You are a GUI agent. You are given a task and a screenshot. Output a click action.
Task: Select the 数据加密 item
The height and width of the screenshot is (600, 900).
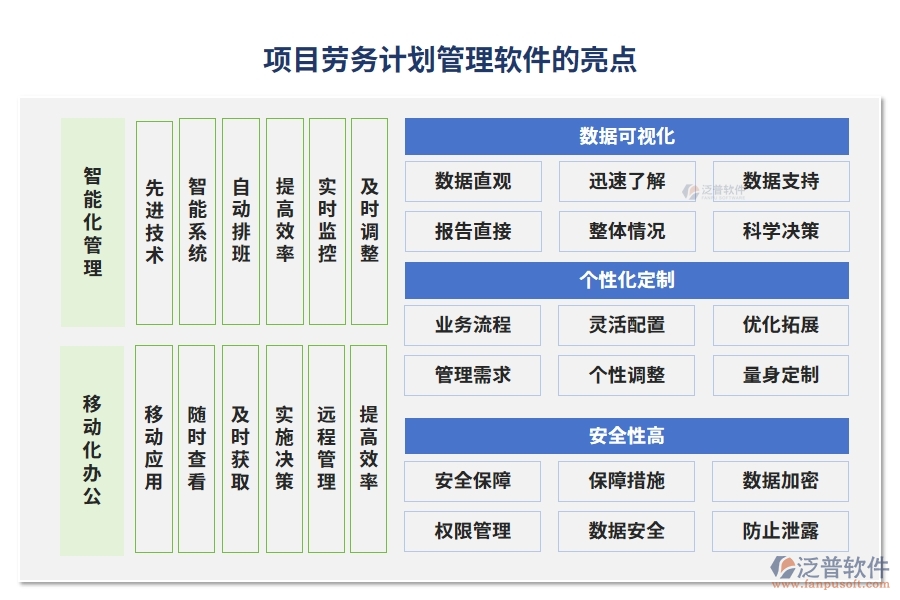tap(780, 481)
